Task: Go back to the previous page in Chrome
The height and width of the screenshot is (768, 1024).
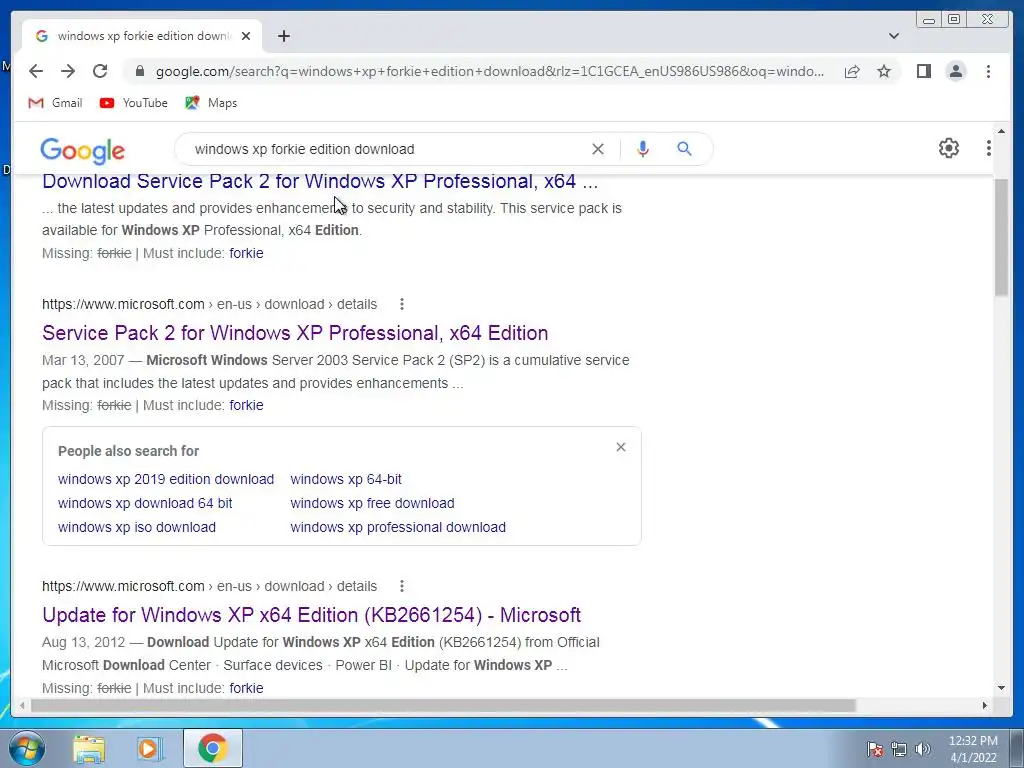Action: [36, 71]
